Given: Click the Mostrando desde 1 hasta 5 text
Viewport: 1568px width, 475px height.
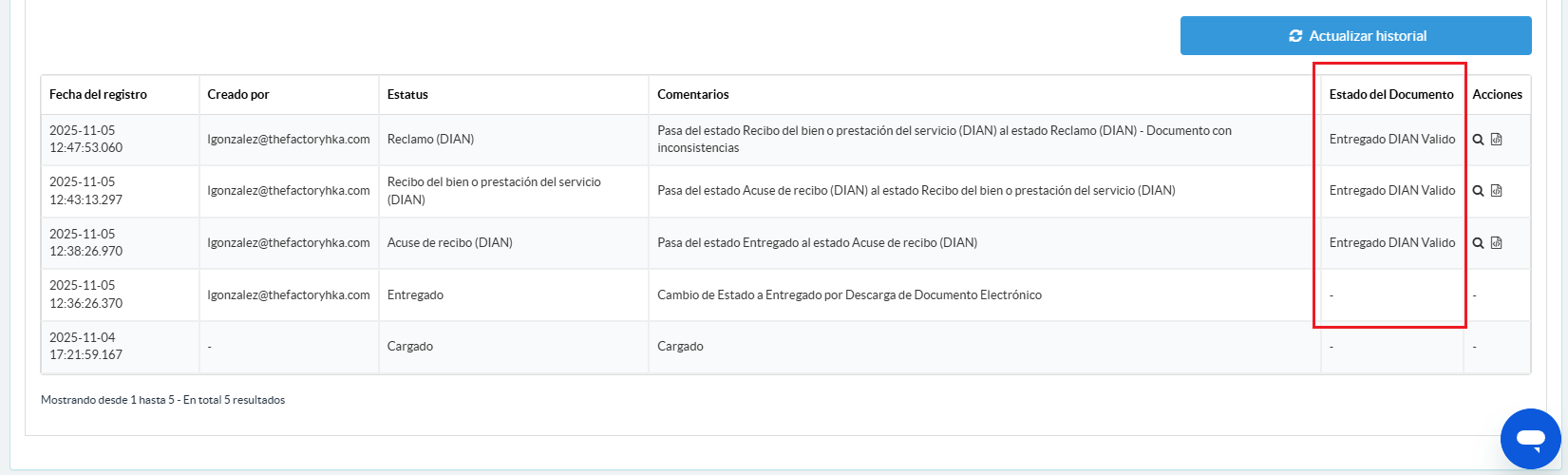Looking at the screenshot, I should [162, 400].
